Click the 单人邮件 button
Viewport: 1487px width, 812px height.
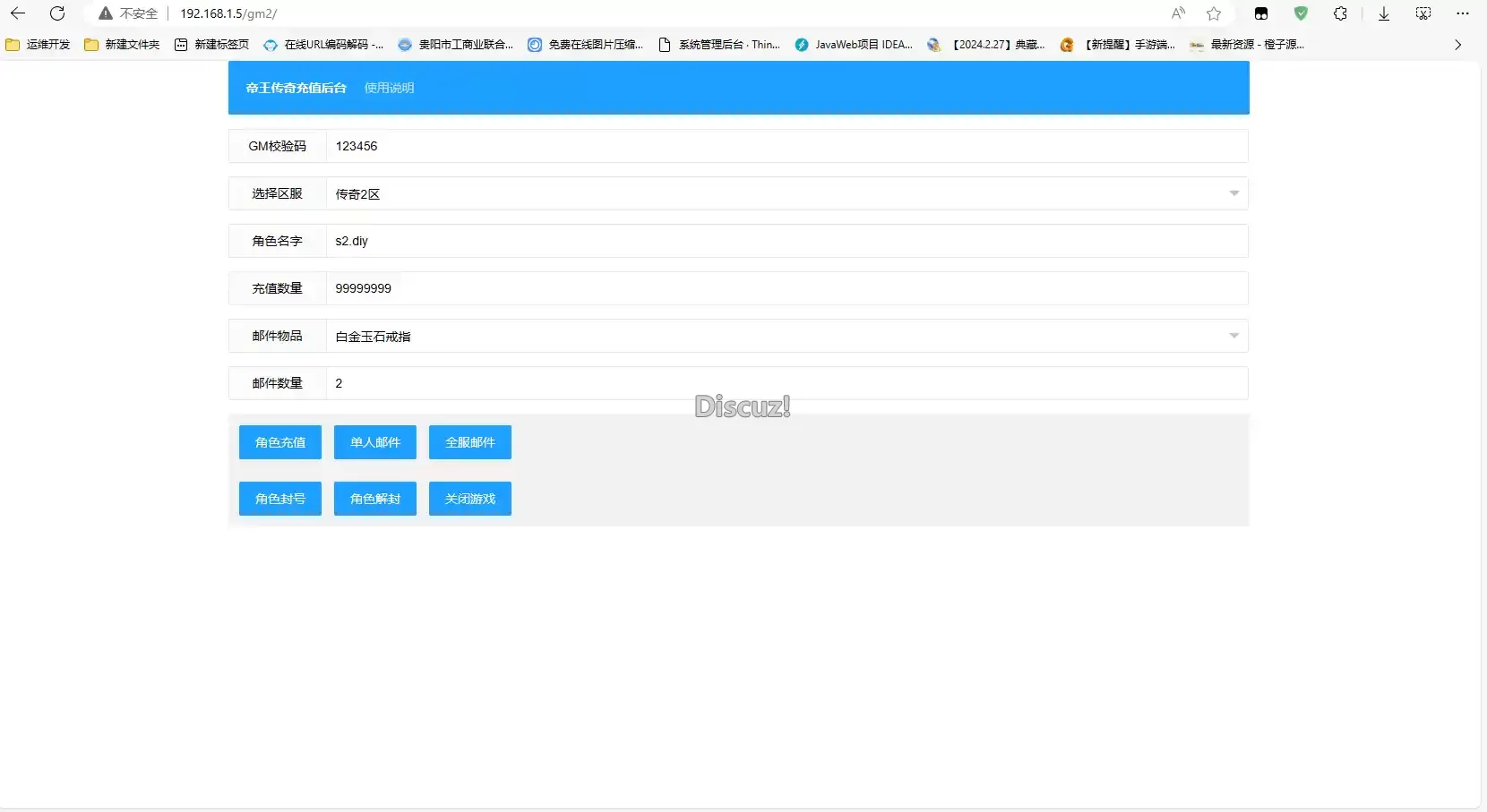pos(375,442)
